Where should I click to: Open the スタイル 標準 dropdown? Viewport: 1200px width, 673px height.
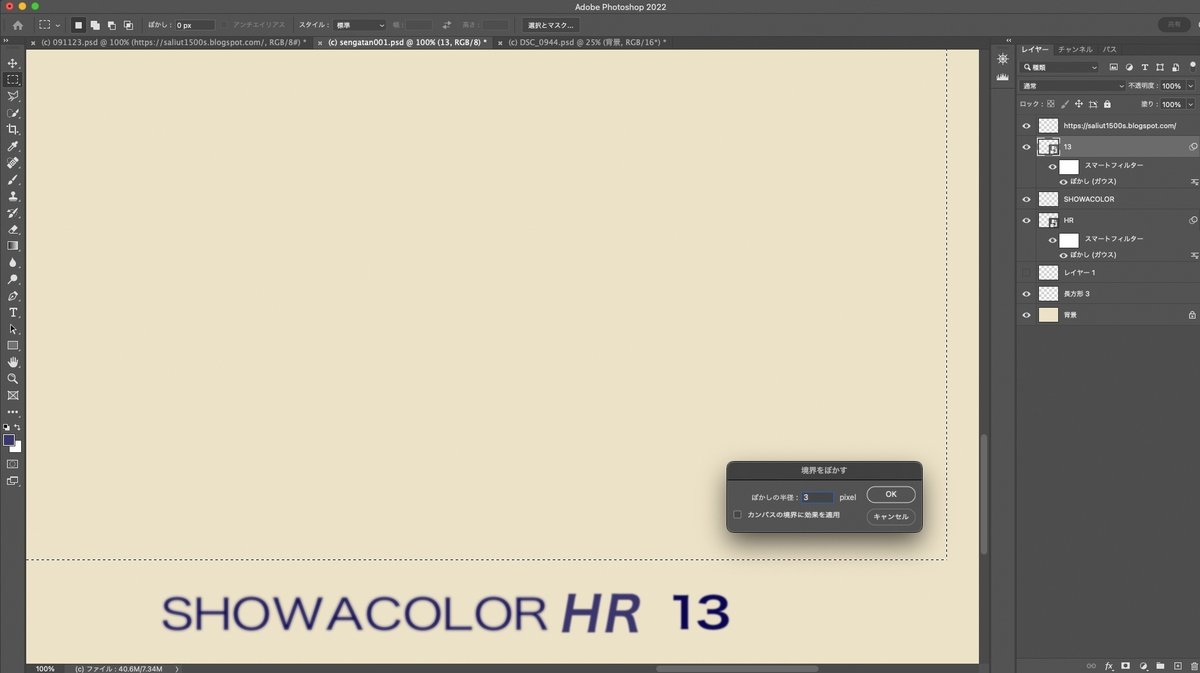click(362, 24)
